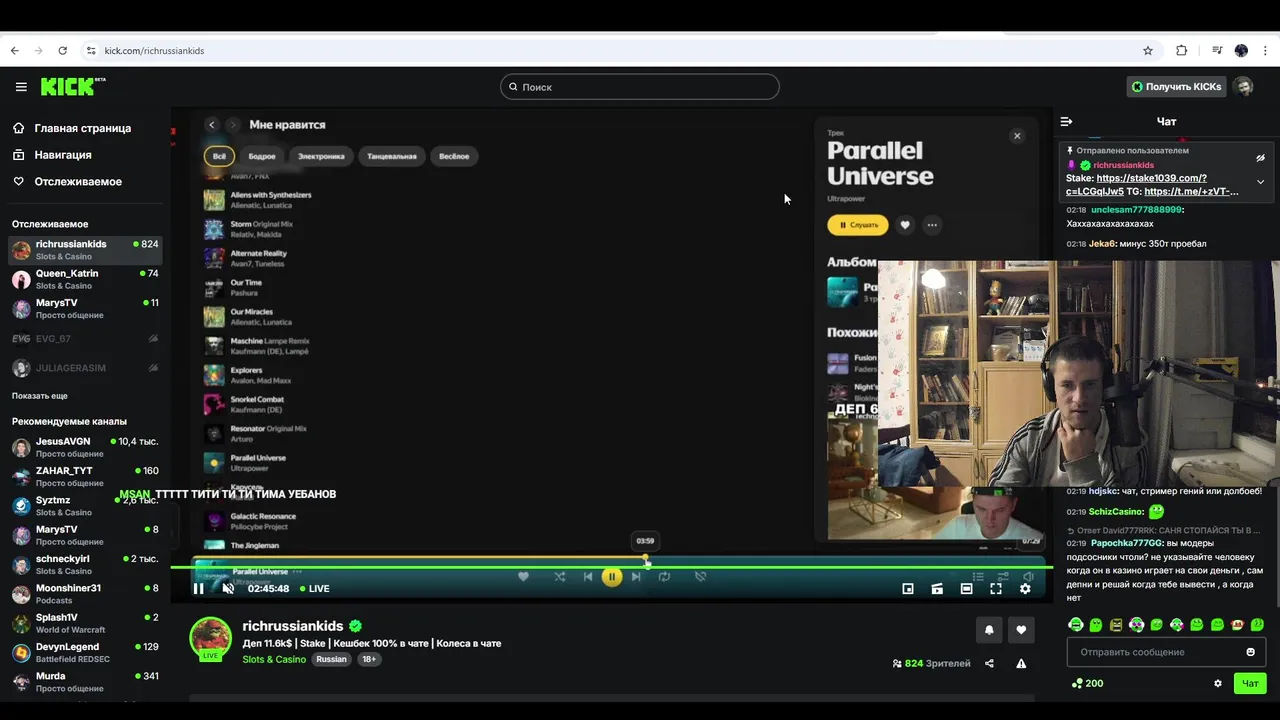This screenshot has height=720, width=1280.
Task: Select the Всё filter chip in the music app
Action: pos(219,156)
